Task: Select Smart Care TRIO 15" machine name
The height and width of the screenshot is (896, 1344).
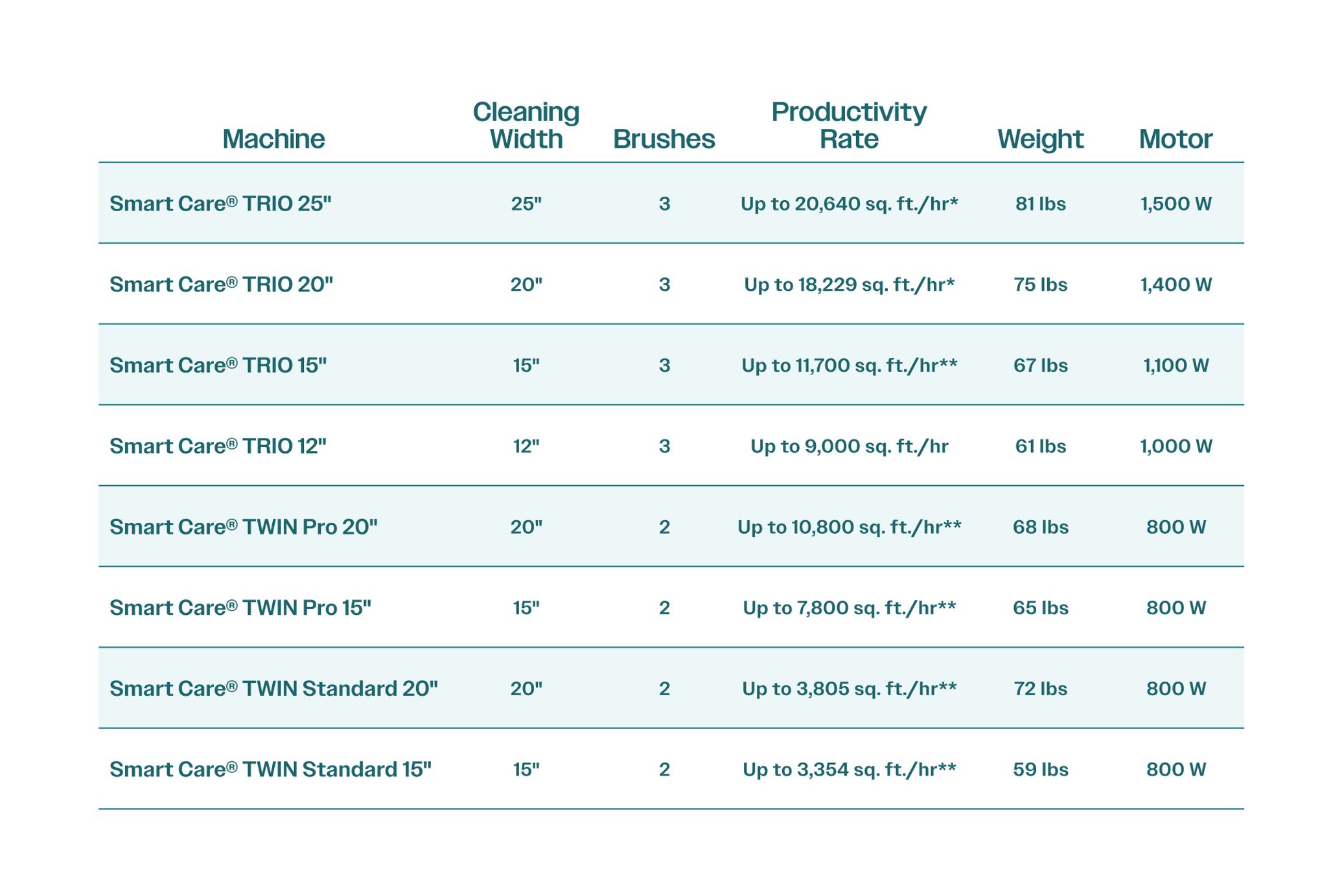Action: point(218,365)
